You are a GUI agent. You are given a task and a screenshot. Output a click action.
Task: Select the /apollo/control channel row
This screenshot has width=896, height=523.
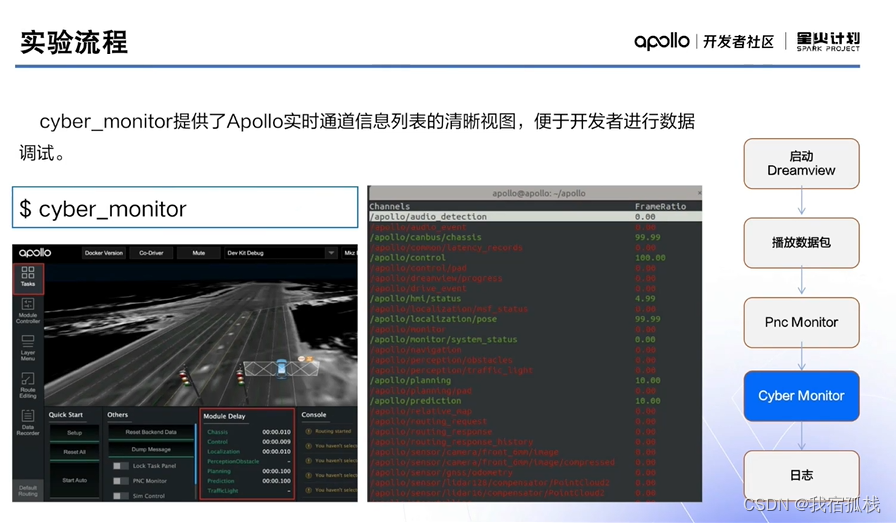(x=535, y=258)
